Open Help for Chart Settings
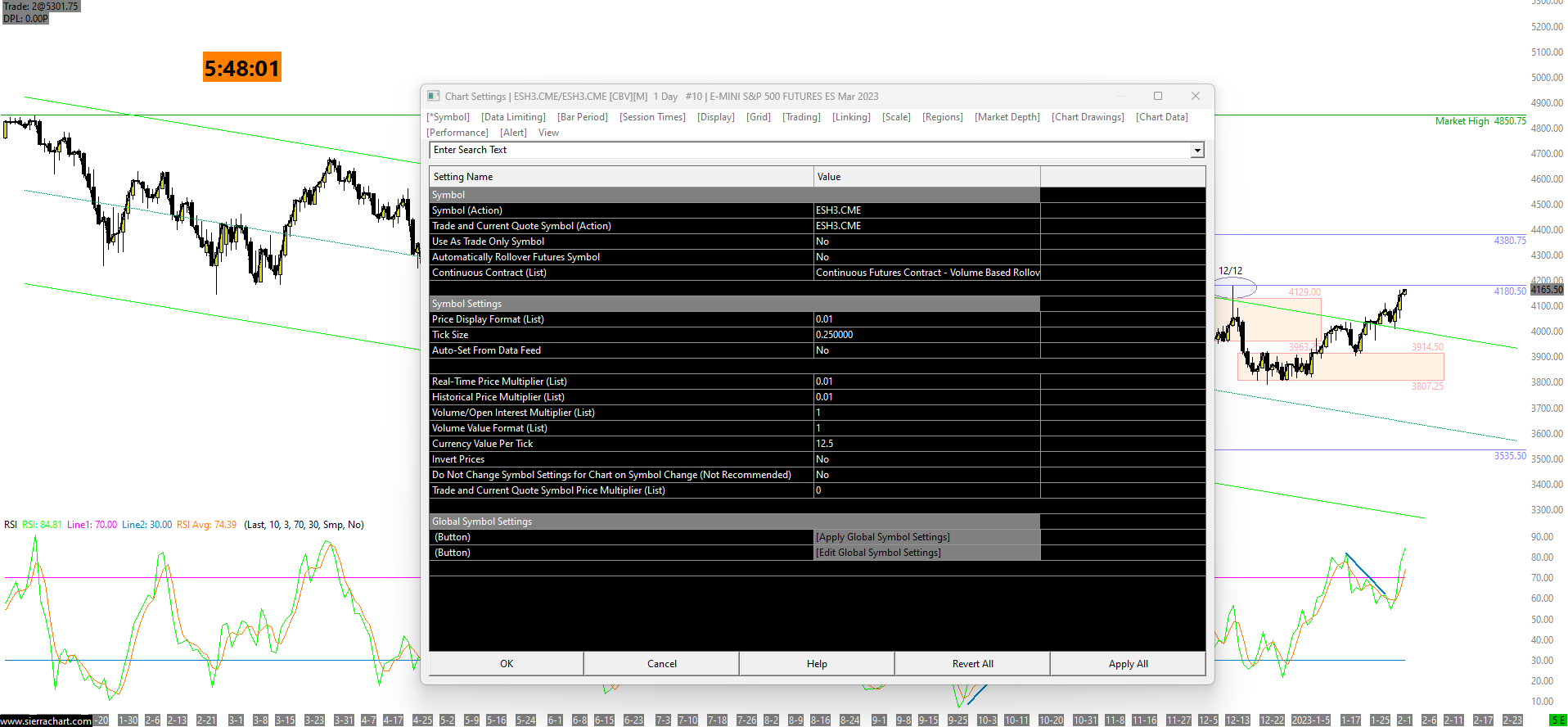 817,664
